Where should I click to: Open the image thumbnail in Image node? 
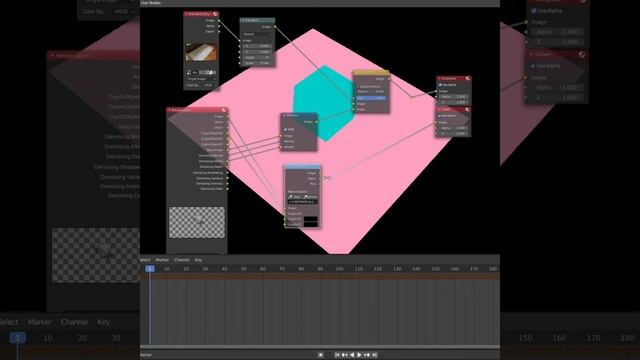click(202, 52)
